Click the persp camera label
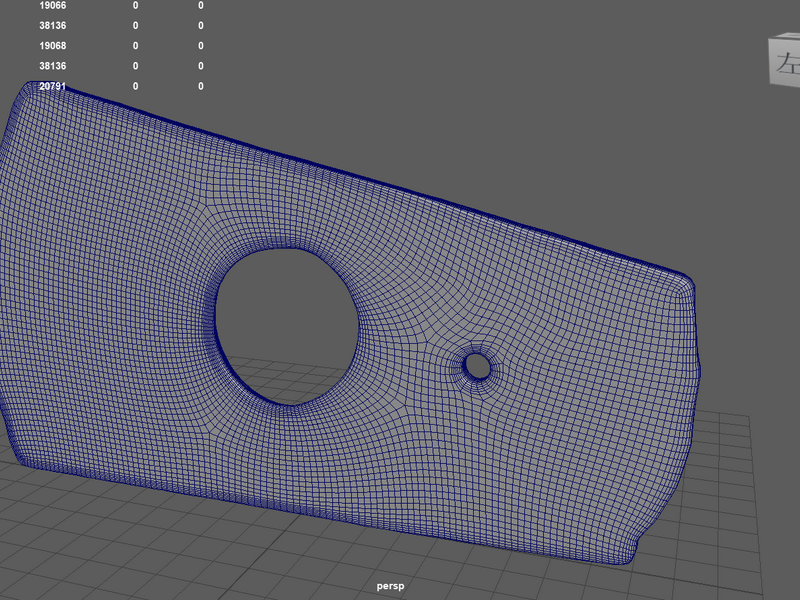The height and width of the screenshot is (600, 800). 390,586
